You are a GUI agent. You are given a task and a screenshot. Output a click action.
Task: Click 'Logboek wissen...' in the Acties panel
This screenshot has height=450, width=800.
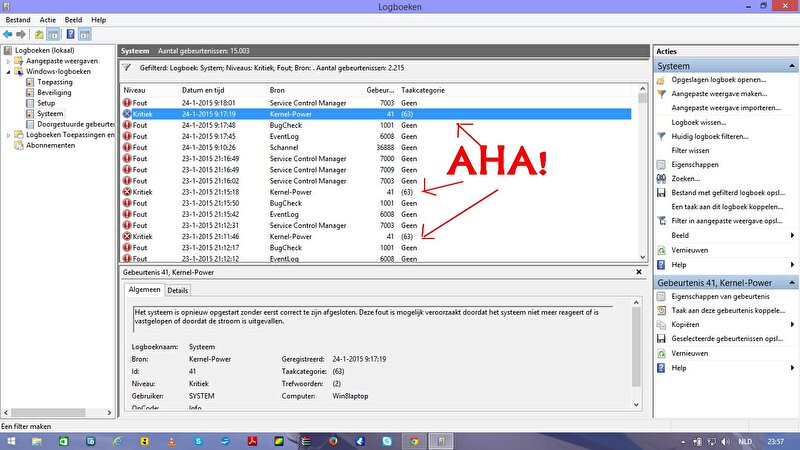coord(699,121)
